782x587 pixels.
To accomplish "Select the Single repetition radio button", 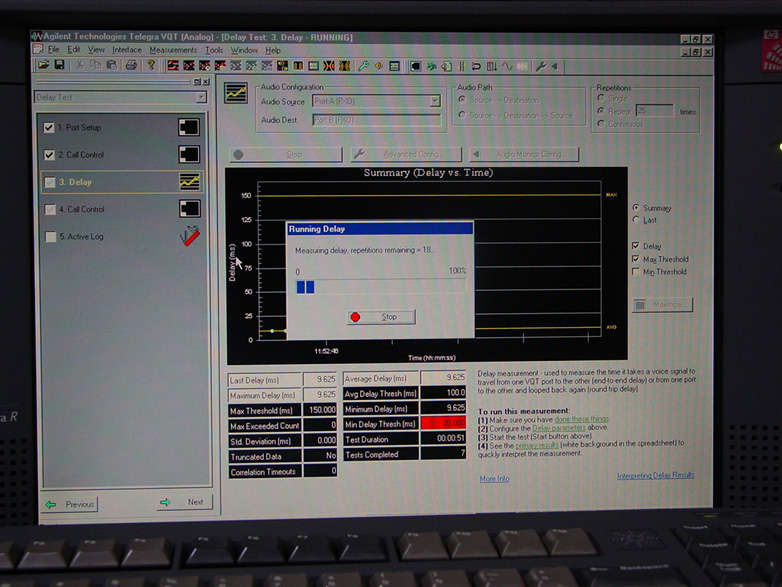I will coord(601,98).
